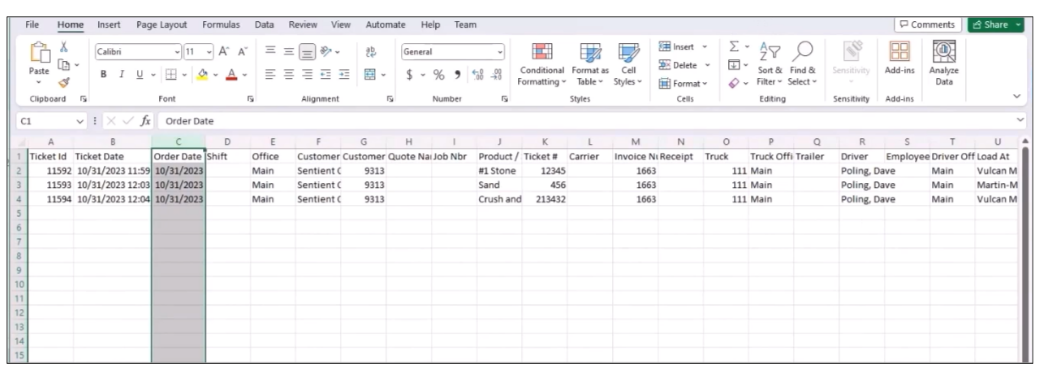Launch Analyze Data pane

pyautogui.click(x=944, y=63)
